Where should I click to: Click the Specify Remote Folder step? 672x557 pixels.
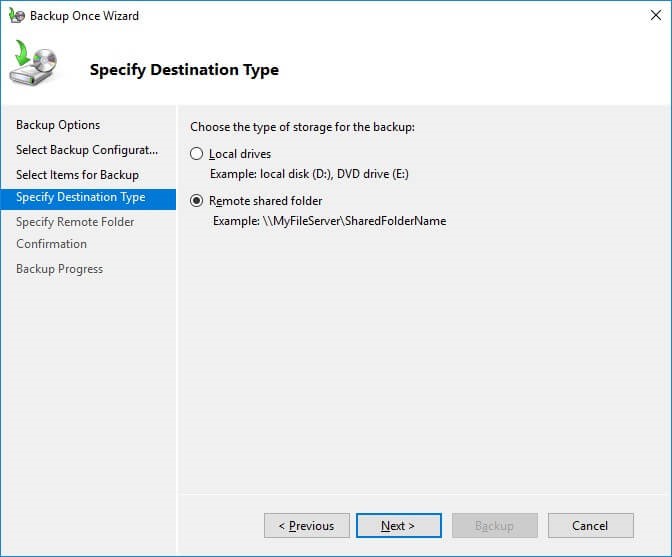[75, 222]
